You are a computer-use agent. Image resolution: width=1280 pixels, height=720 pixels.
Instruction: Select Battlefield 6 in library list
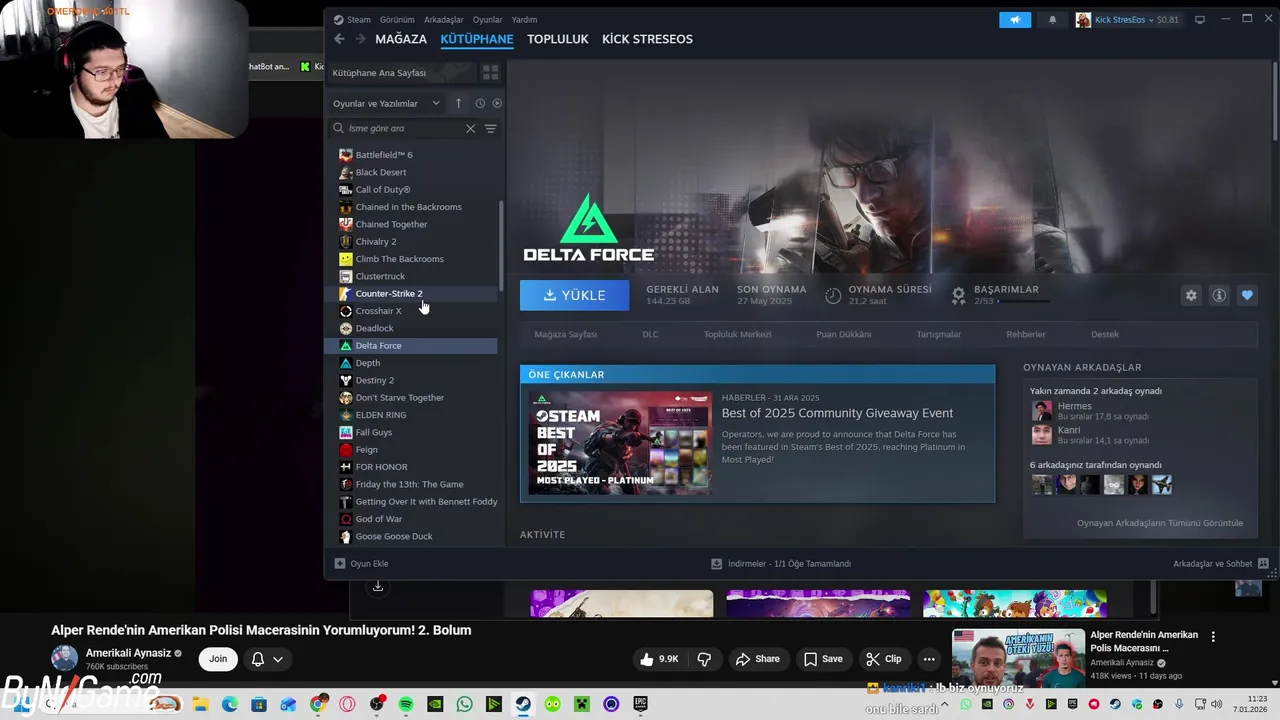412,155
